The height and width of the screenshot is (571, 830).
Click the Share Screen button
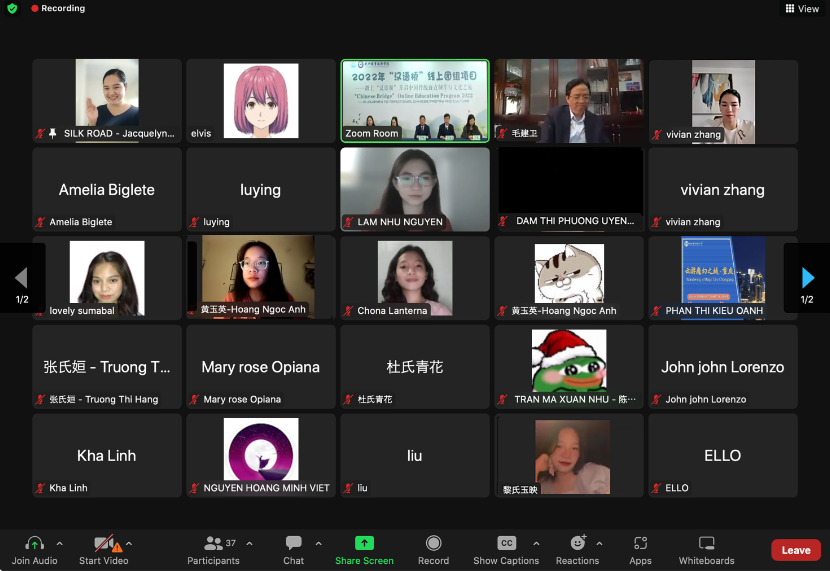tap(364, 544)
